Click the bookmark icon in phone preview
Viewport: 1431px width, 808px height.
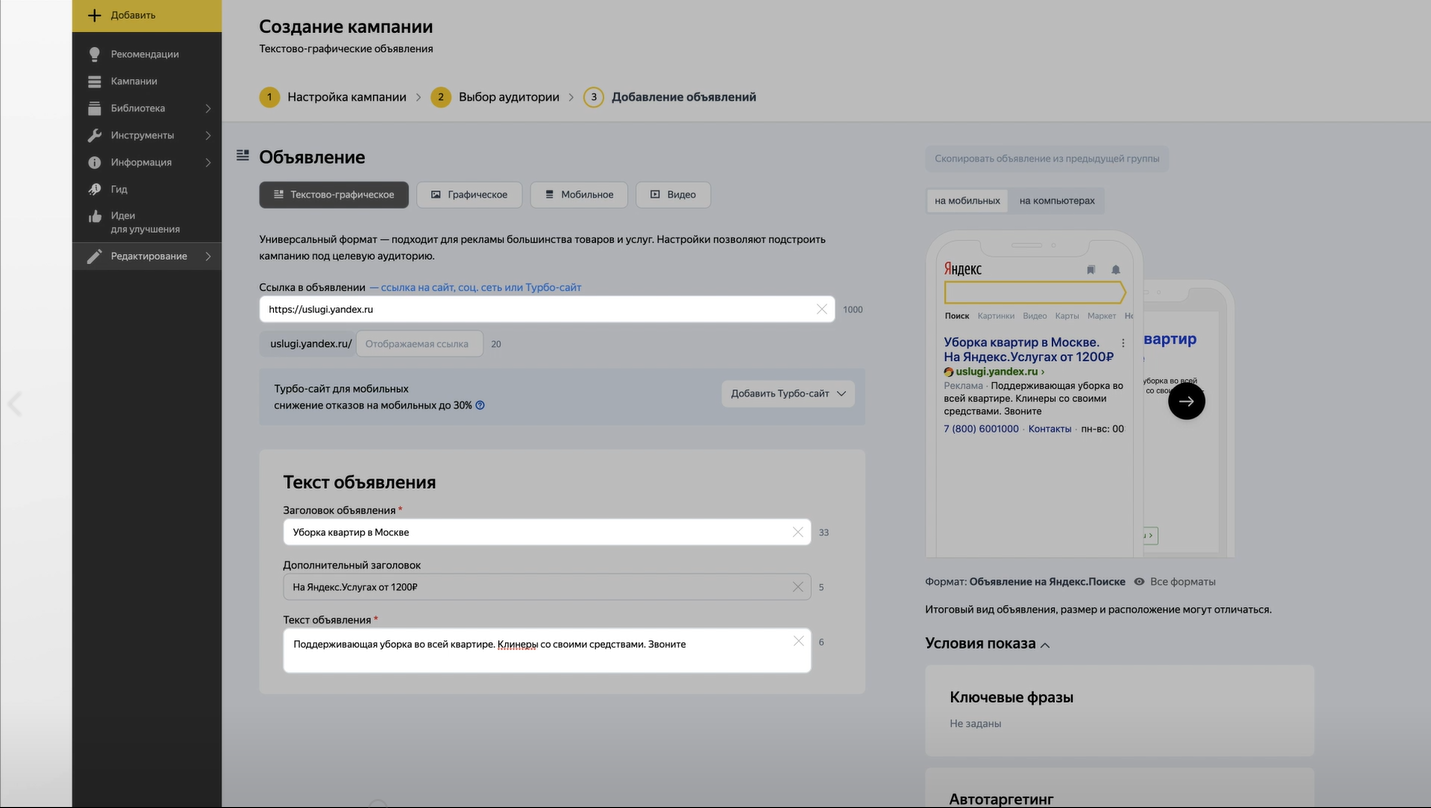tap(1091, 270)
